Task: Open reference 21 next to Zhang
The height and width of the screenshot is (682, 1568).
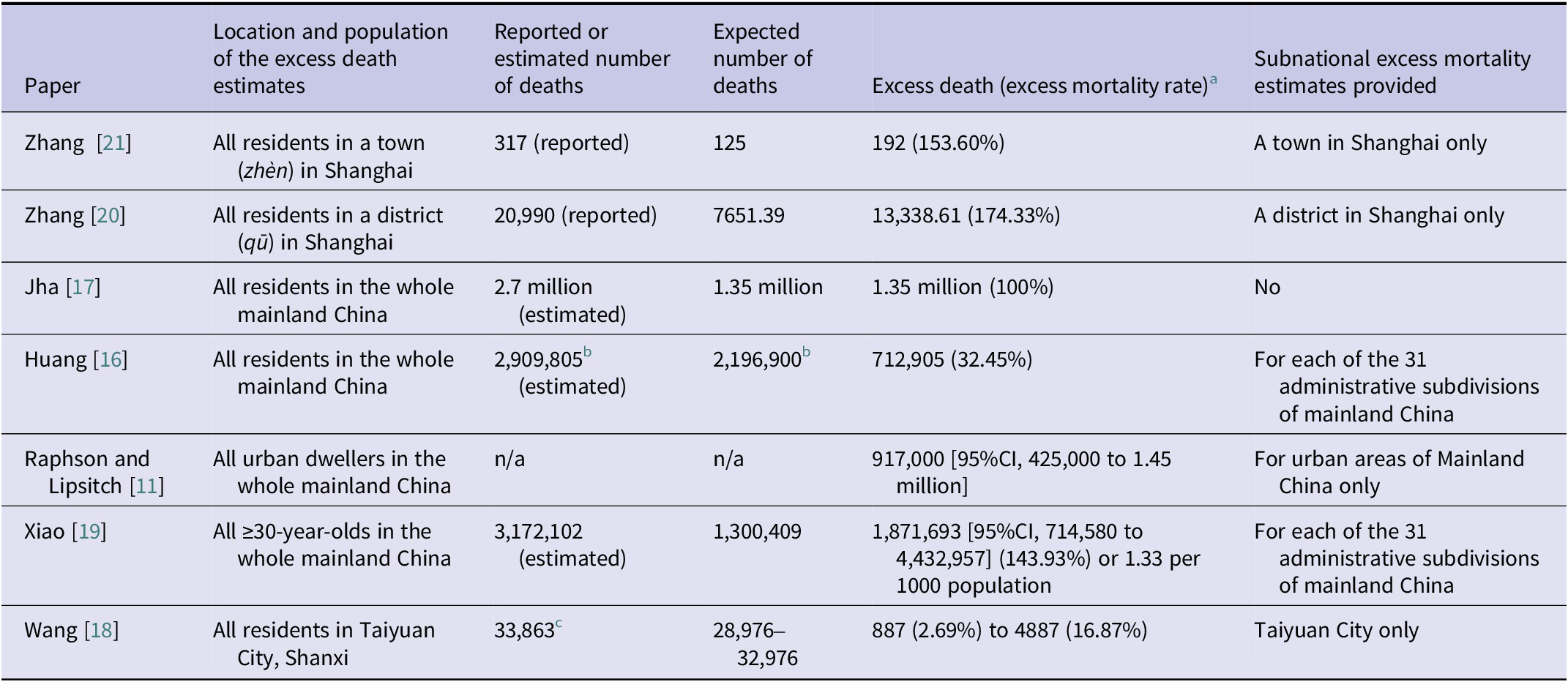Action: [113, 143]
